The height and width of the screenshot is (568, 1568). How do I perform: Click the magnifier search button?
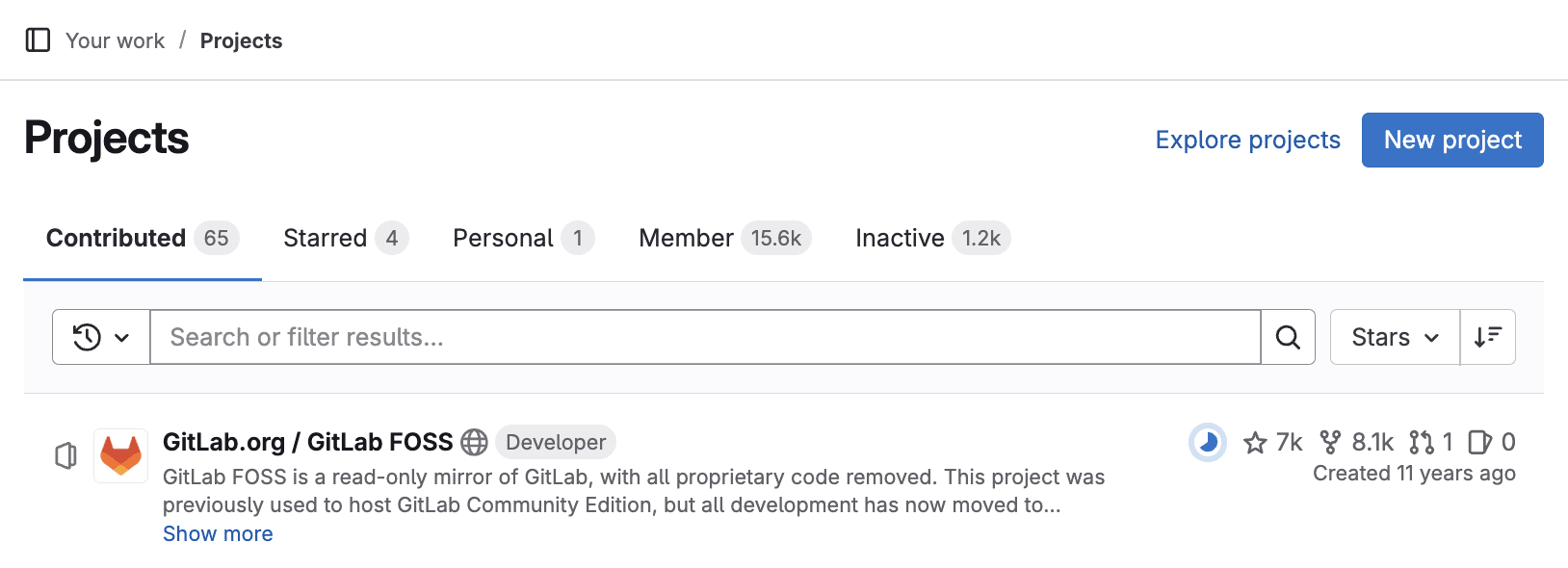pyautogui.click(x=1288, y=337)
